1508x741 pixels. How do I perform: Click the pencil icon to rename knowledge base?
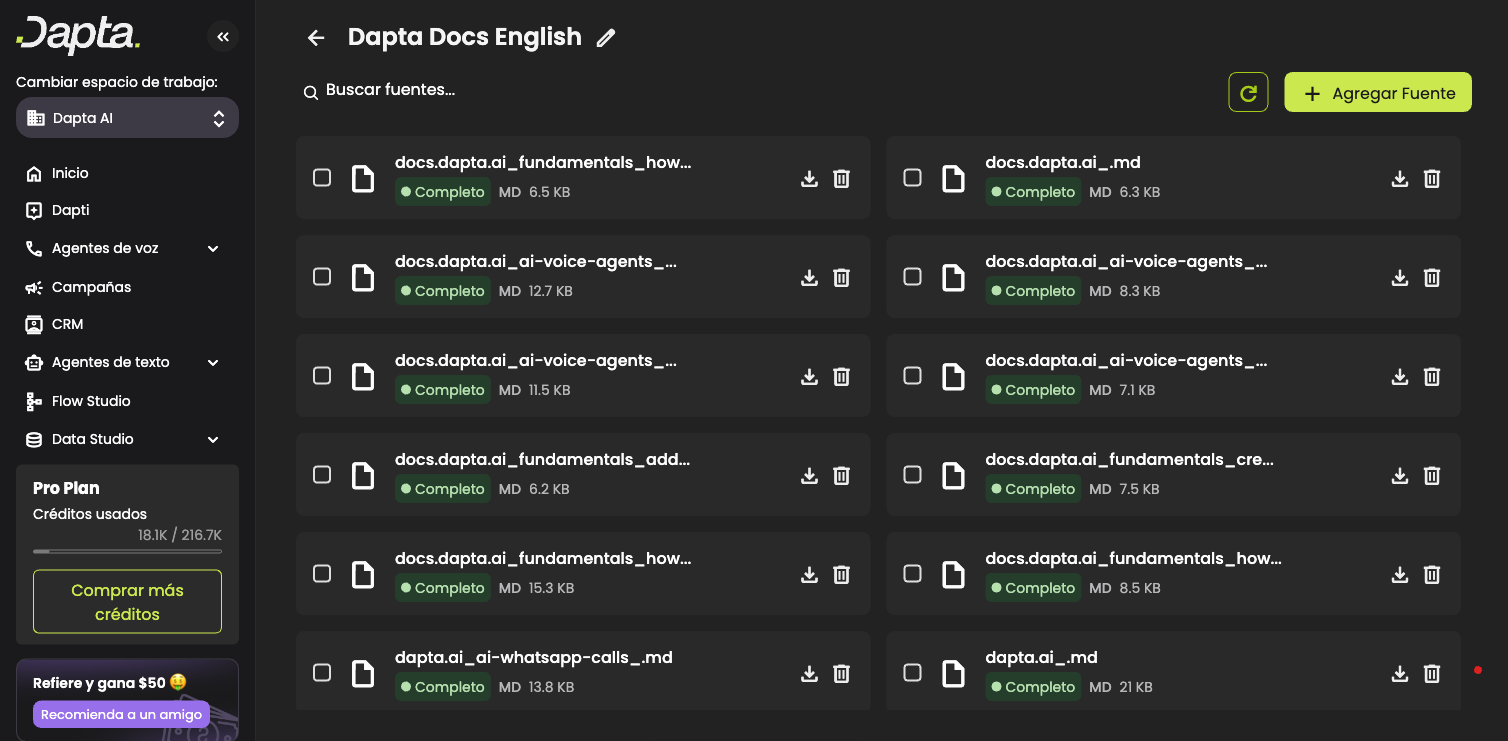coord(605,38)
